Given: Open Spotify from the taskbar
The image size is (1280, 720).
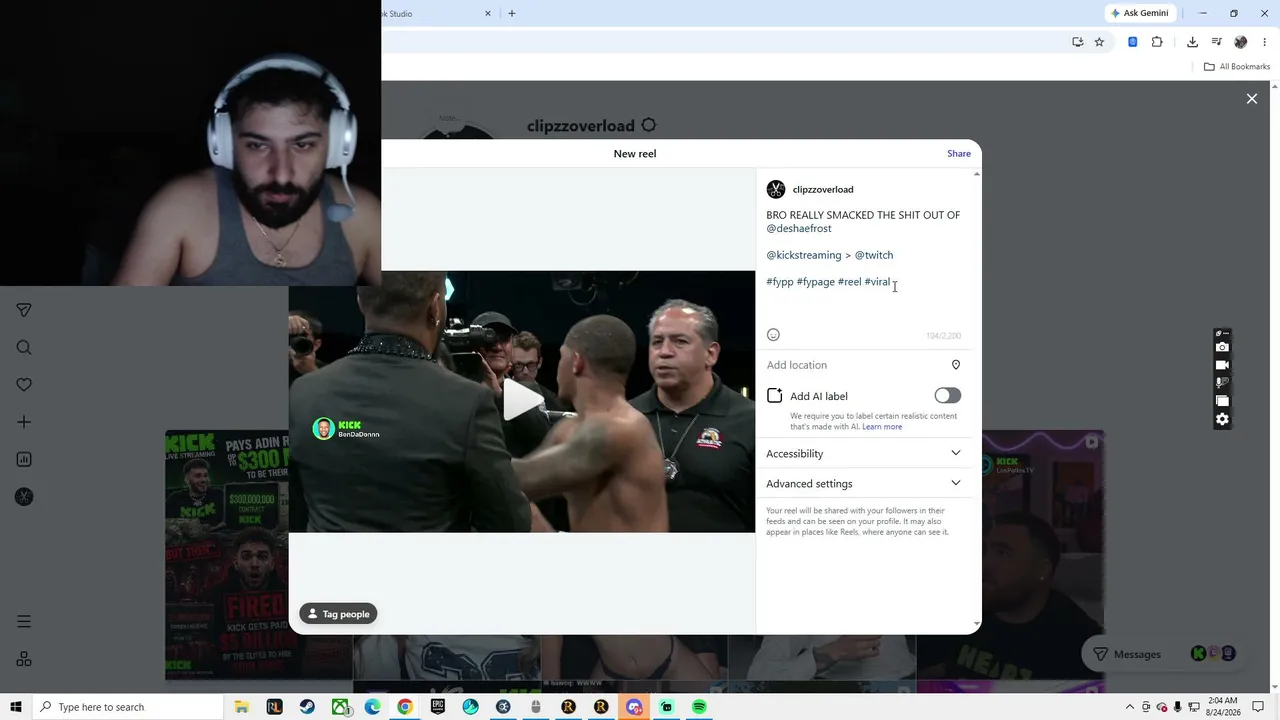Looking at the screenshot, I should (x=699, y=707).
